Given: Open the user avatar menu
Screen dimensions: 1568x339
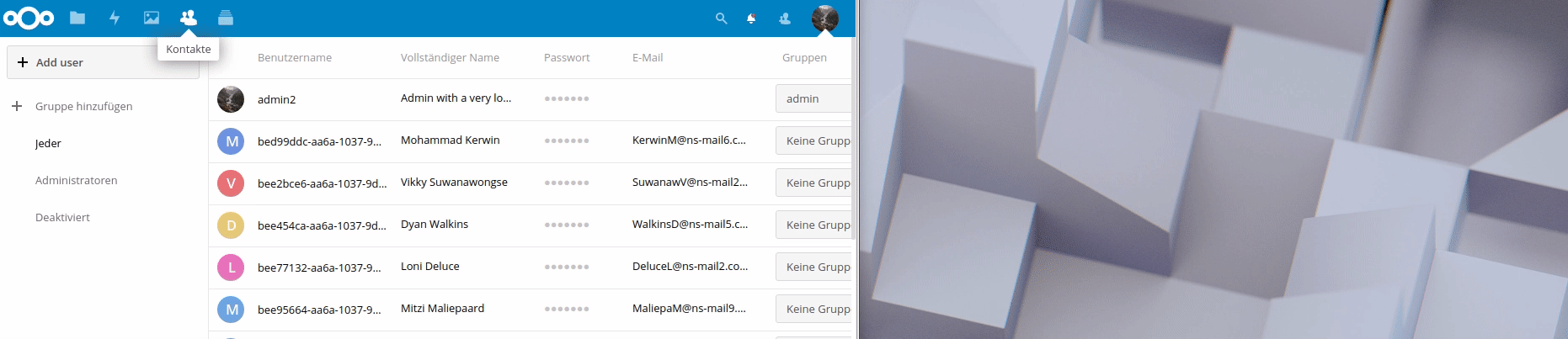Looking at the screenshot, I should (x=825, y=18).
